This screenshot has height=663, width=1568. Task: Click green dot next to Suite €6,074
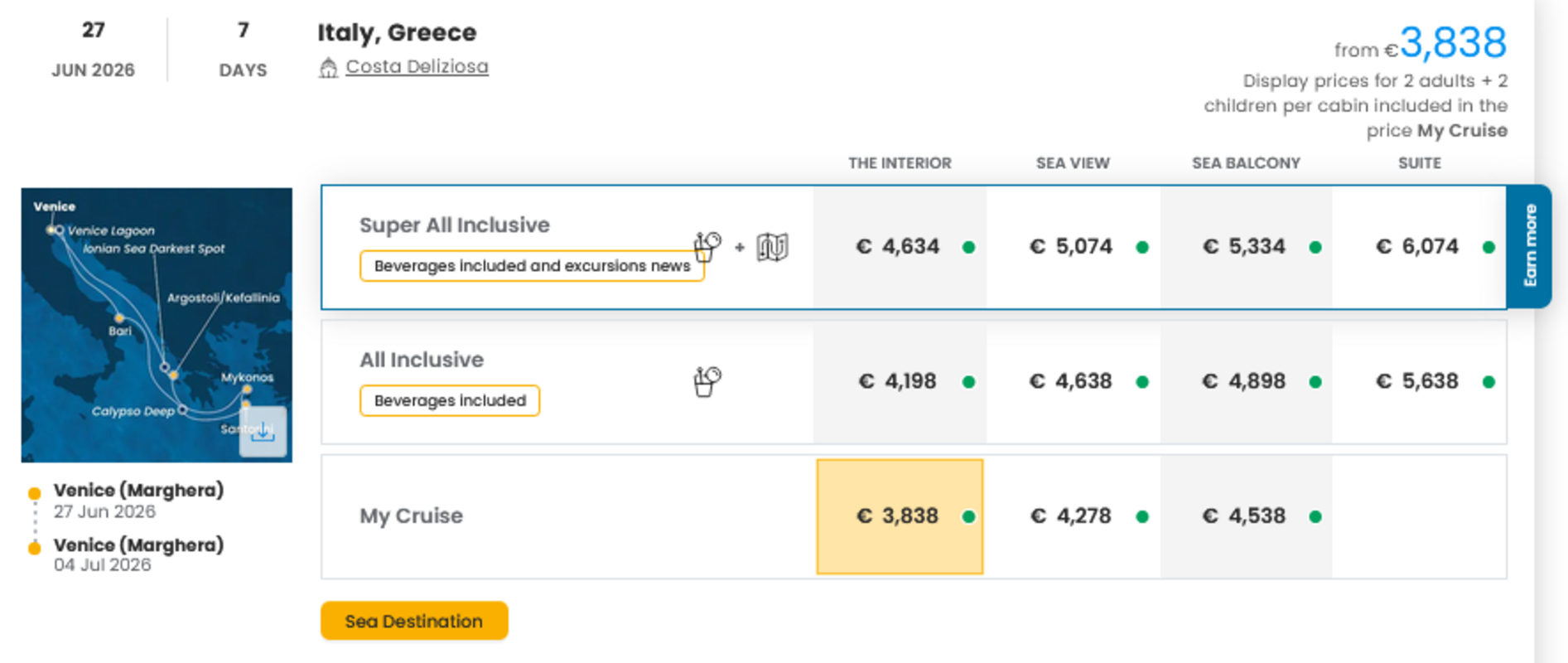[1488, 247]
